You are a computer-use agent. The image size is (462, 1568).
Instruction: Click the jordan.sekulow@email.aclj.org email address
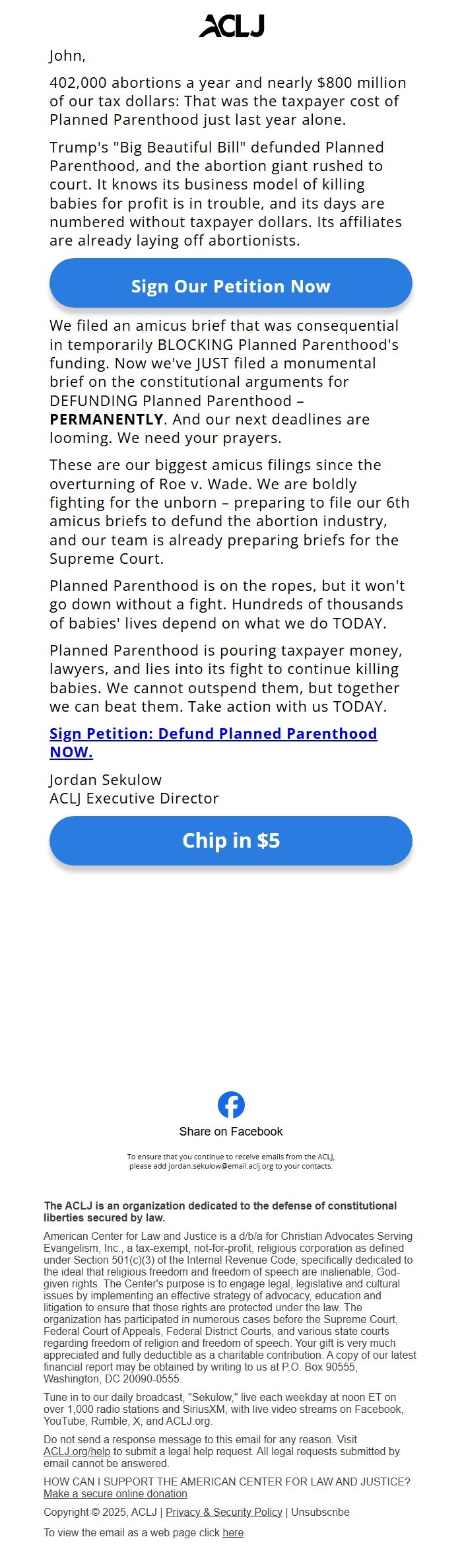coord(220,1166)
